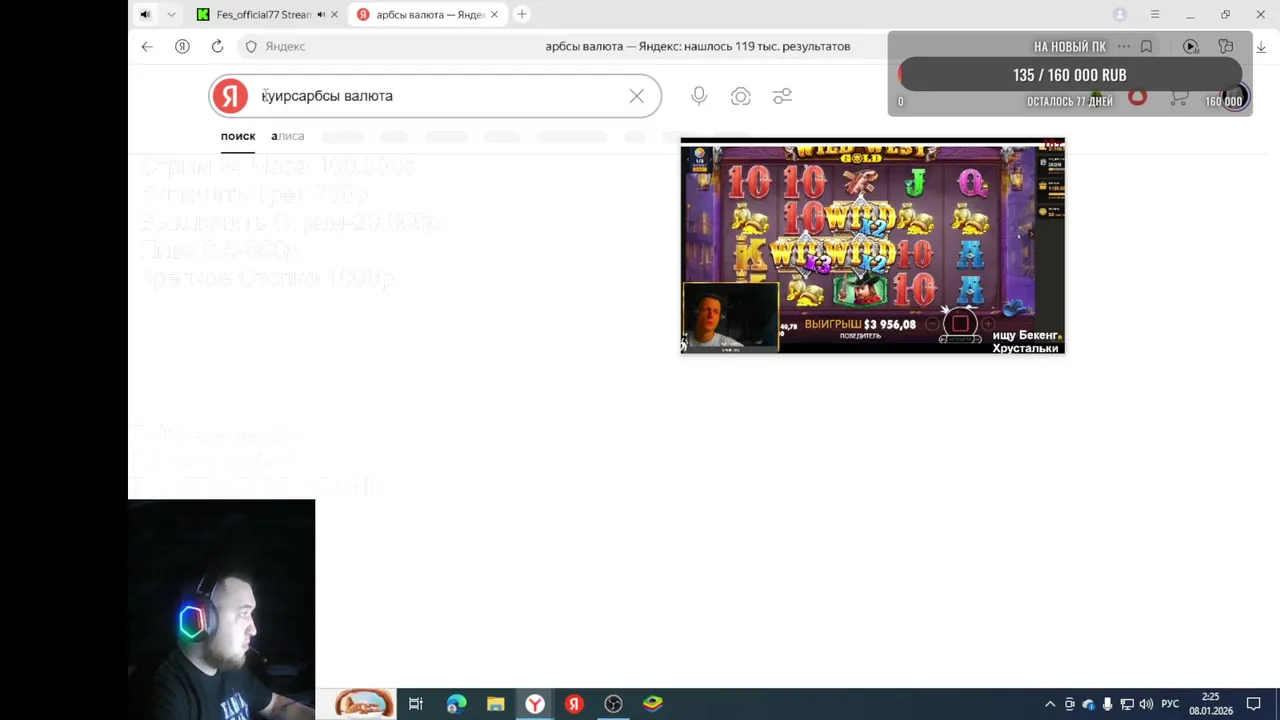This screenshot has height=720, width=1280.
Task: Bookmark the page with bookmark icon
Action: [x=1146, y=46]
